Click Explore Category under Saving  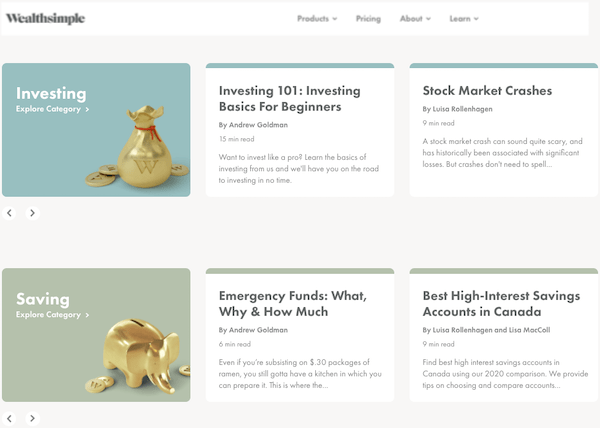tap(48, 315)
